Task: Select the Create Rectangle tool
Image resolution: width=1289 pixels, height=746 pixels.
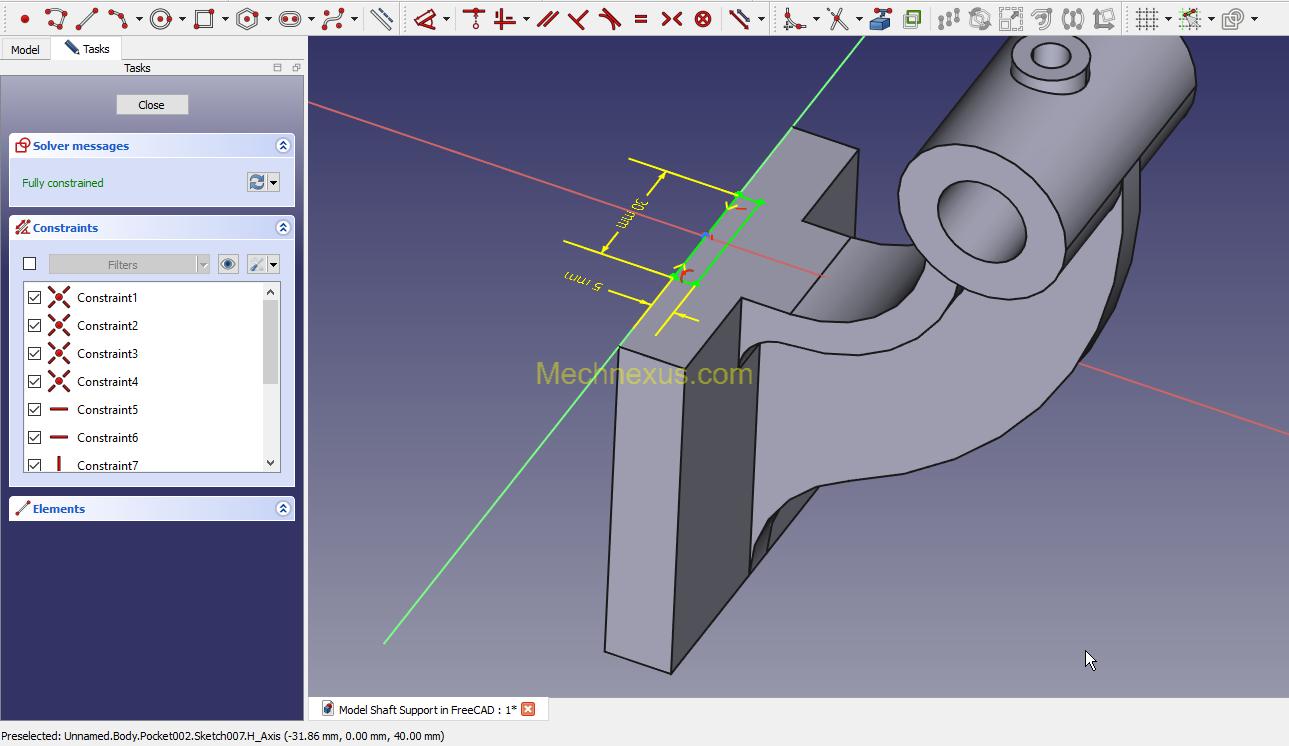Action: 204,18
